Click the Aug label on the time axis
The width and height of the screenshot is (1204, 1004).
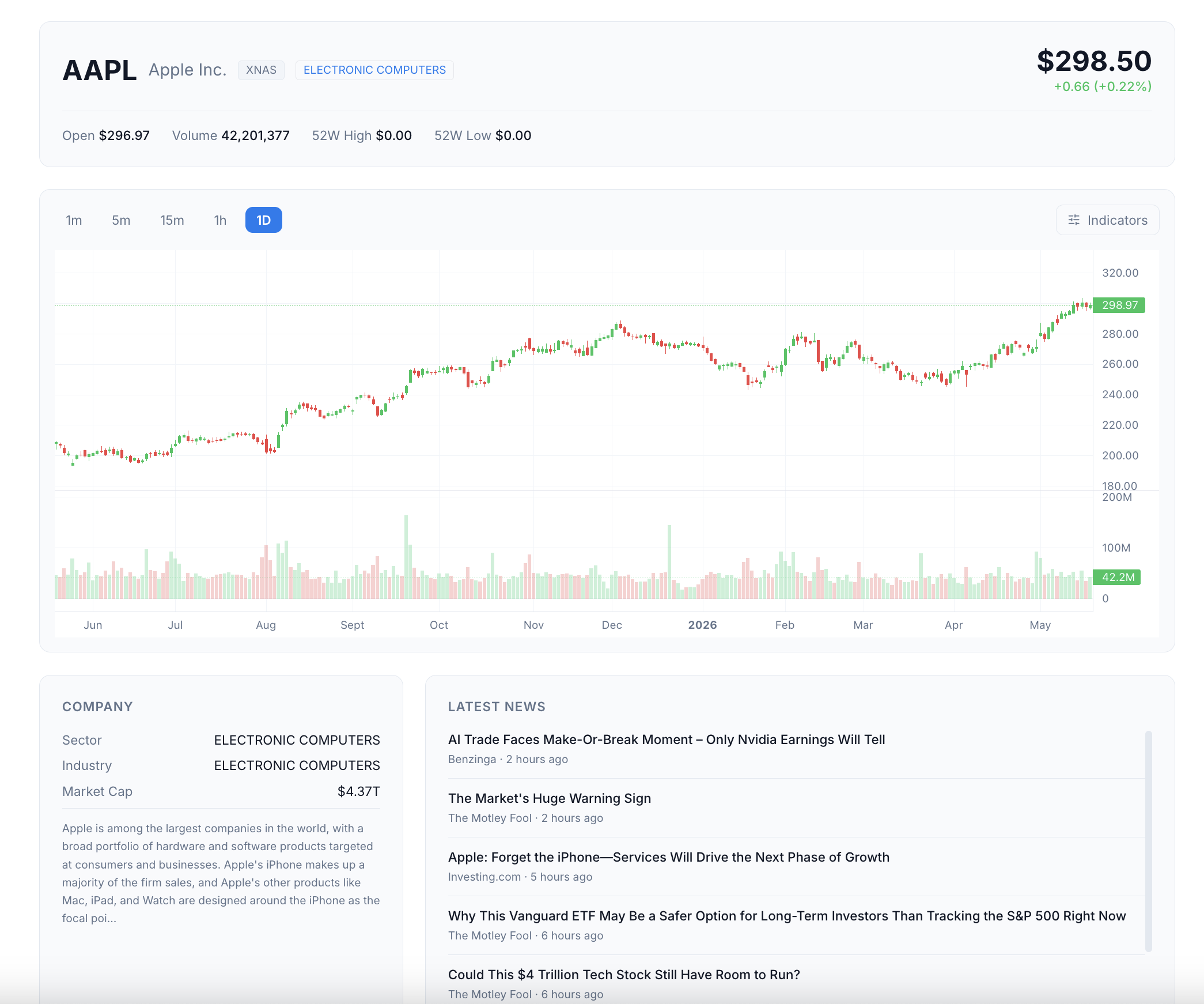pos(266,625)
